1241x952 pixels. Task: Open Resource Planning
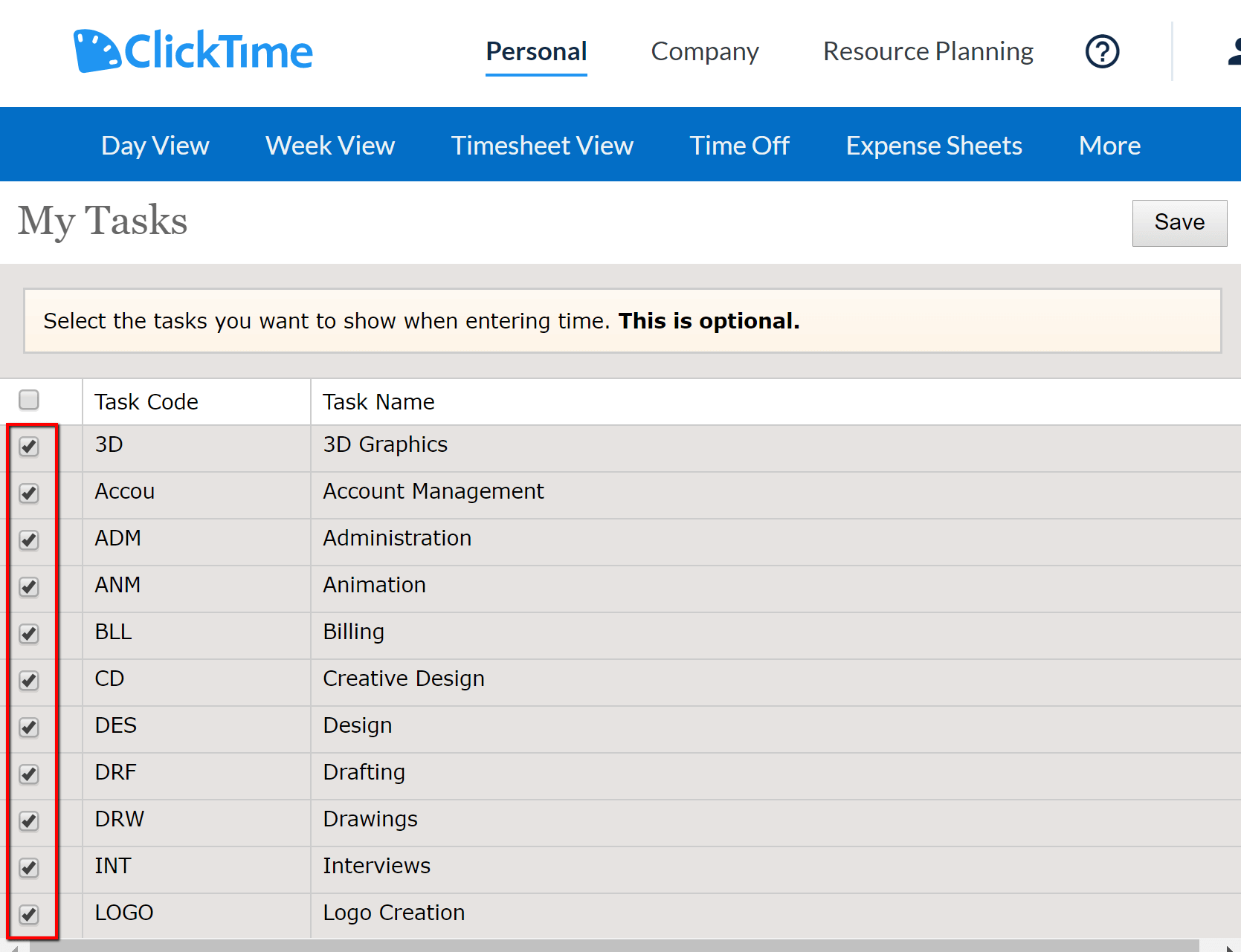(x=927, y=51)
